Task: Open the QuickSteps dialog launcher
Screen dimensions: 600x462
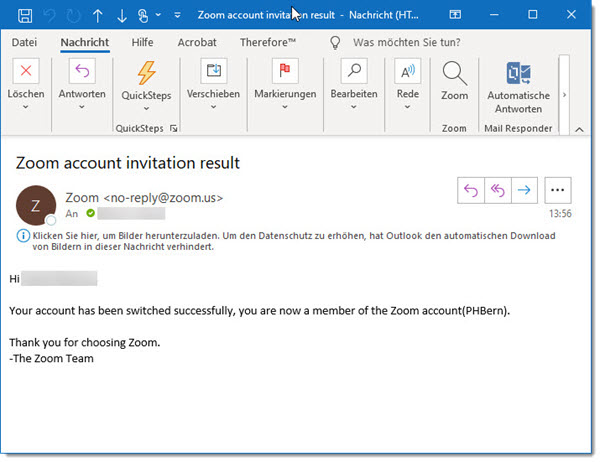Action: coord(174,129)
